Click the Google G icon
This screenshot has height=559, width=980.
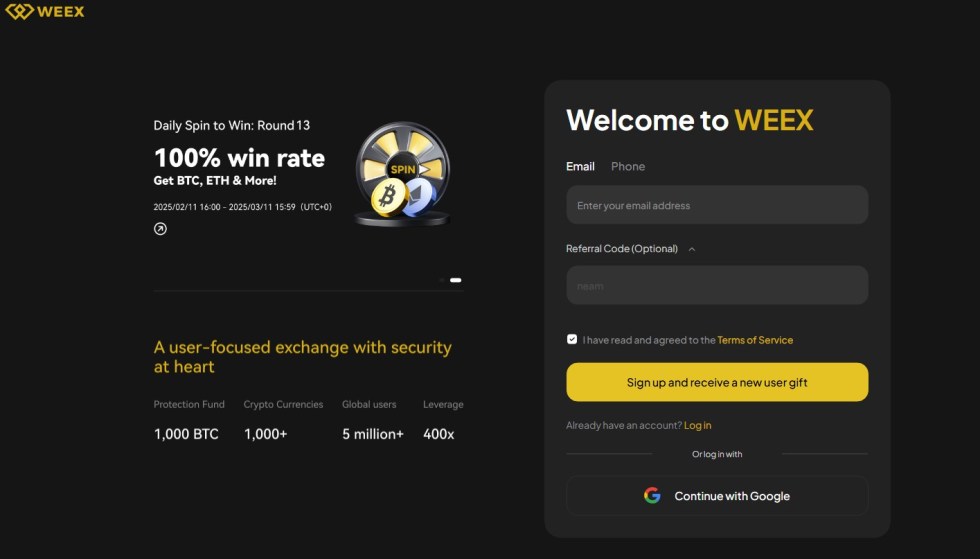point(652,496)
